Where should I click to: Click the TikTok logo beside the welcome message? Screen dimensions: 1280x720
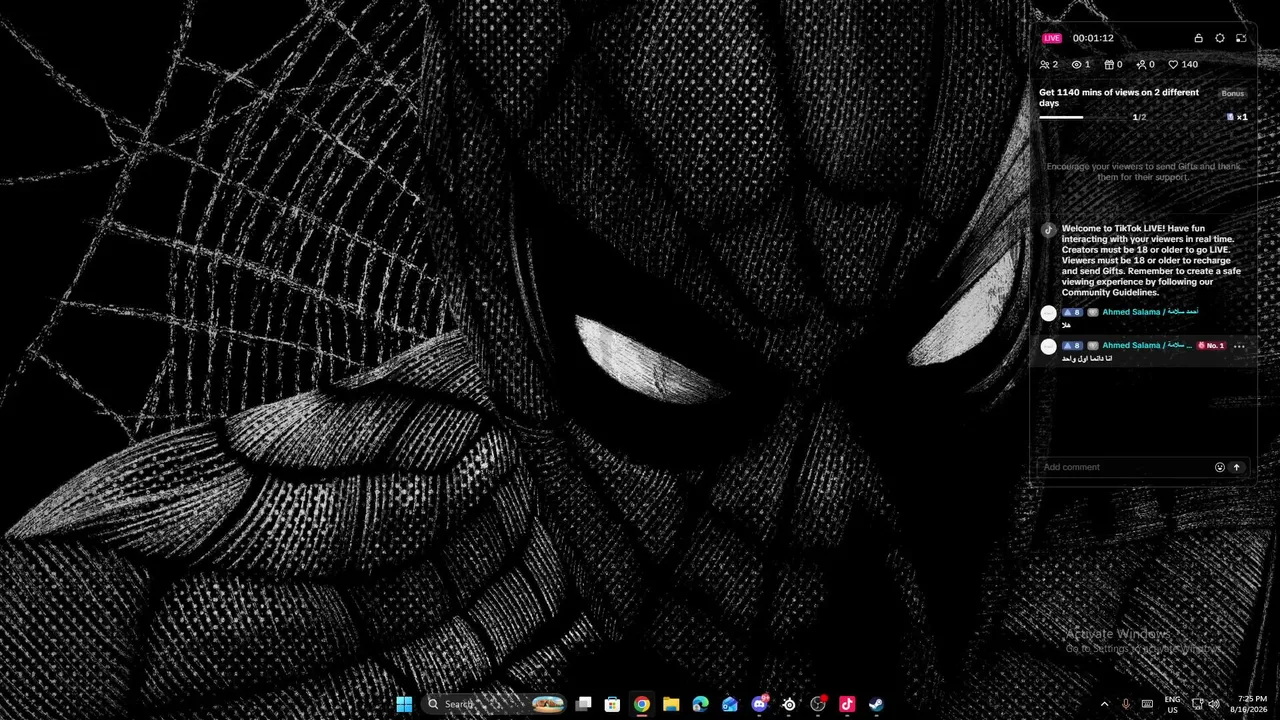click(x=1048, y=230)
